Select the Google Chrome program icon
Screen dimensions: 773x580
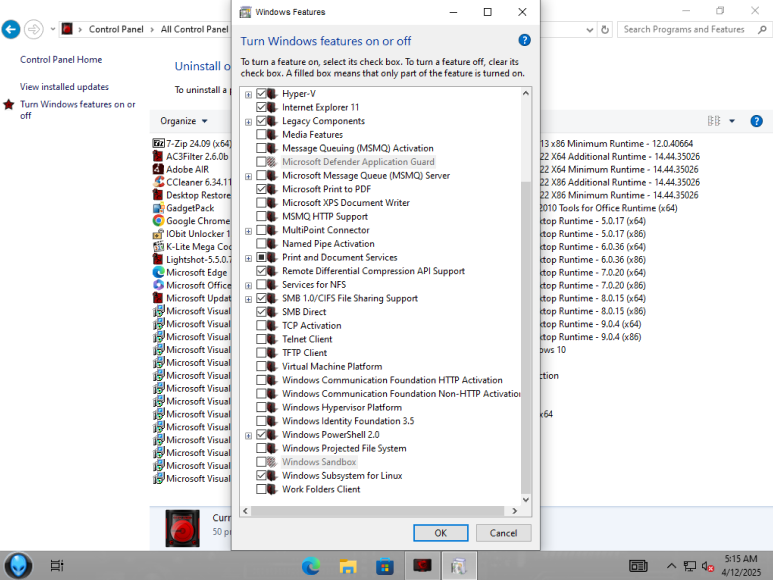pyautogui.click(x=158, y=221)
